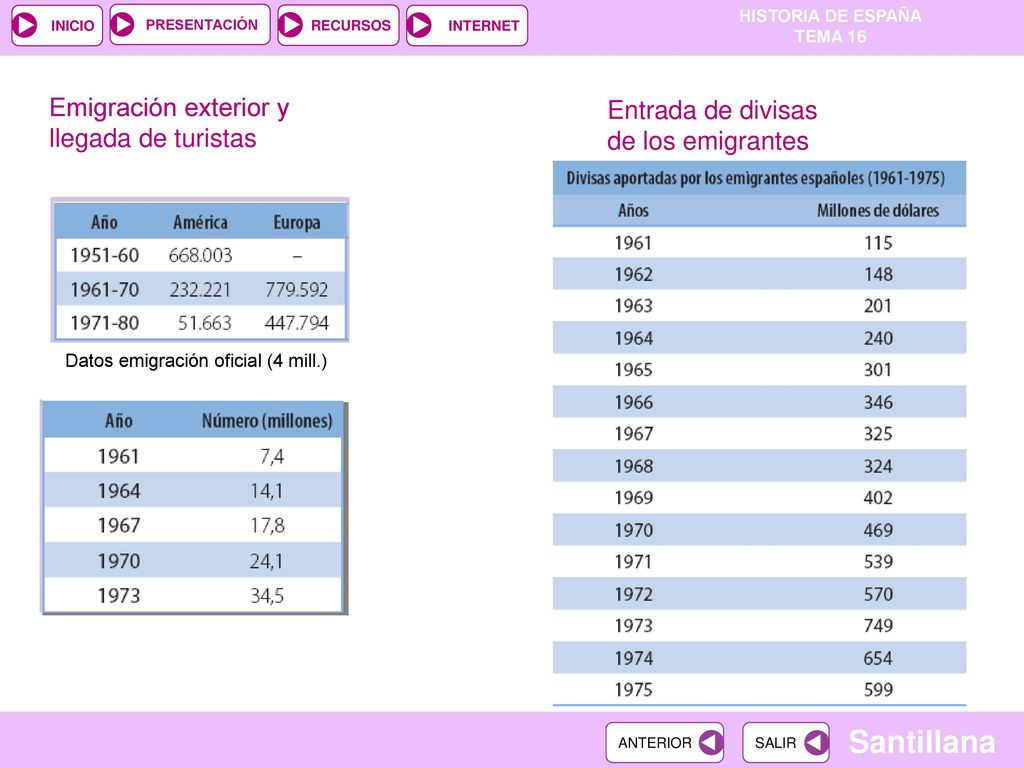Select divisas value 346
This screenshot has width=1024, height=768.
[878, 402]
